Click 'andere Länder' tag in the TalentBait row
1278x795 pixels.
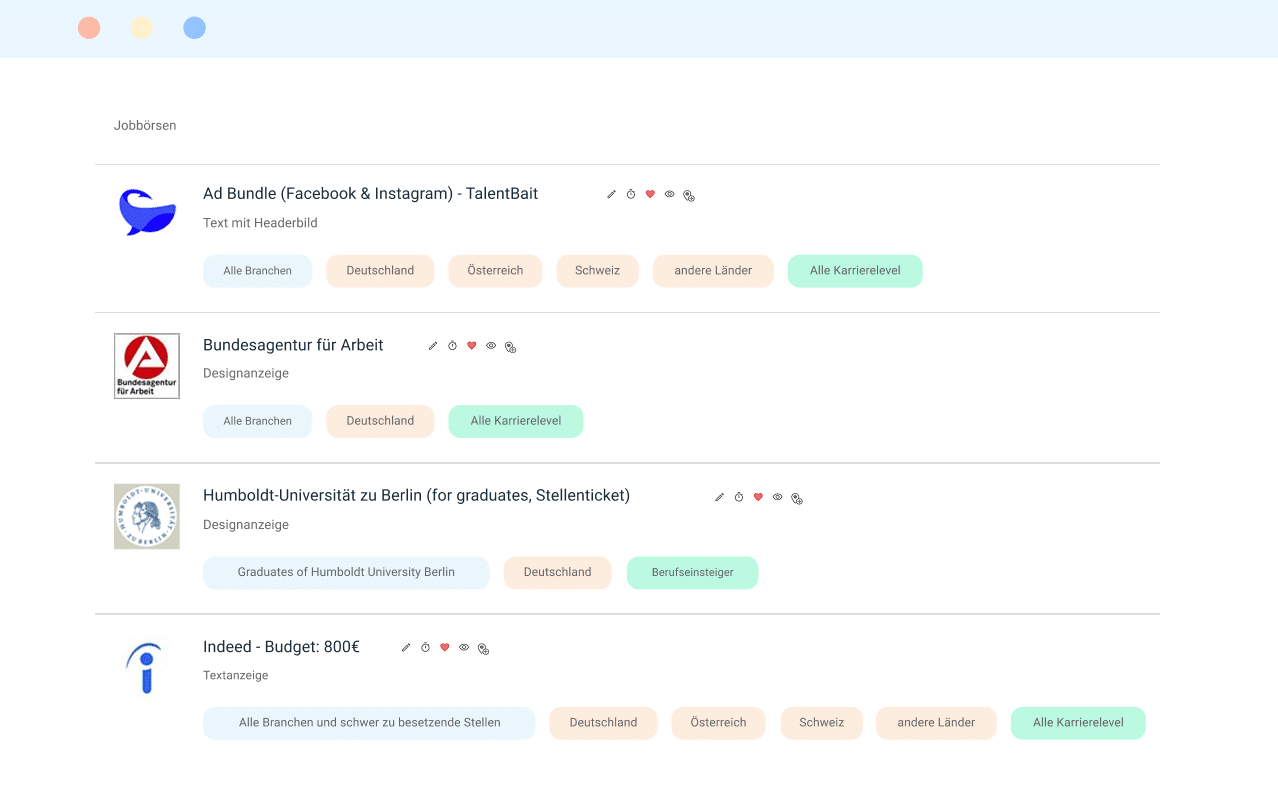tap(713, 271)
